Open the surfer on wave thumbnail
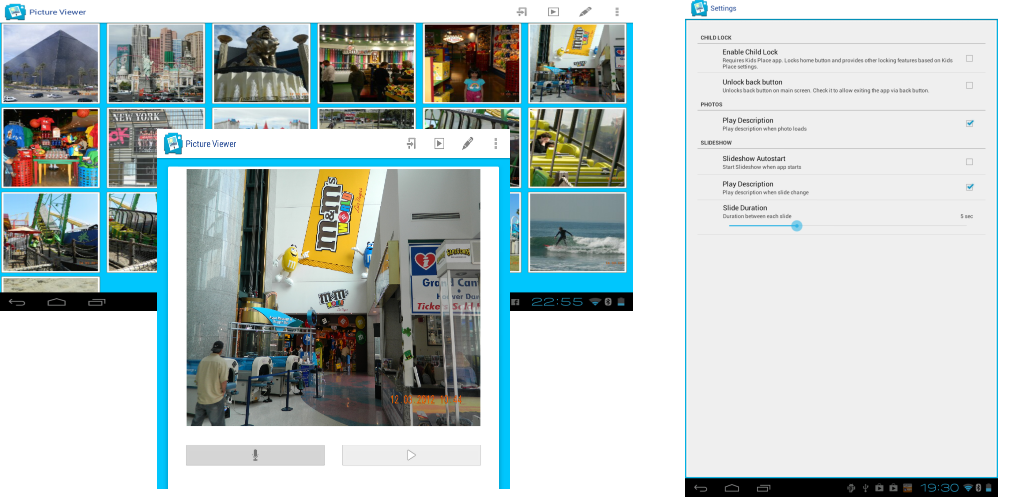The image size is (1024, 500). 577,232
